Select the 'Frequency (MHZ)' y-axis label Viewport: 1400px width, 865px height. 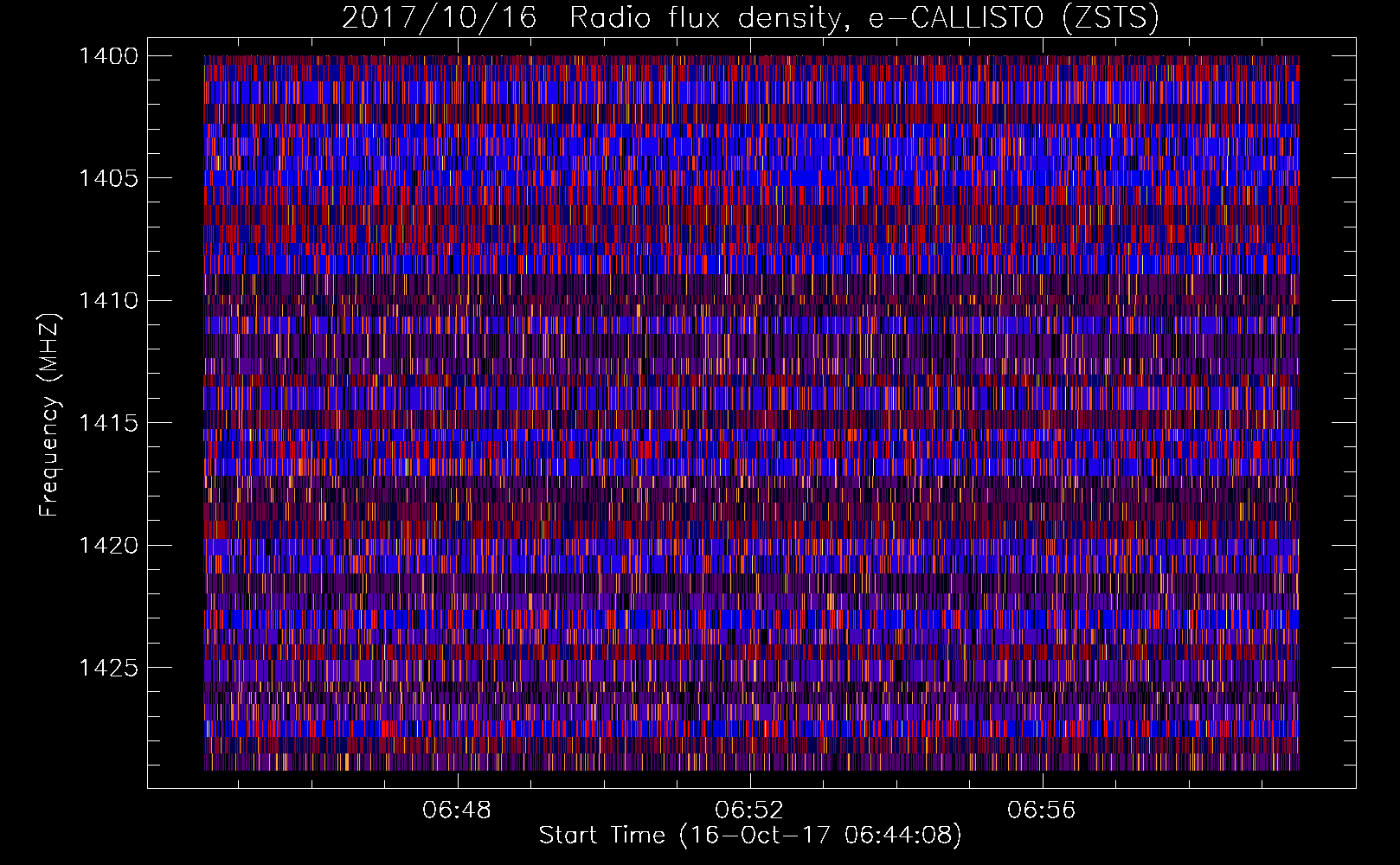(x=49, y=414)
